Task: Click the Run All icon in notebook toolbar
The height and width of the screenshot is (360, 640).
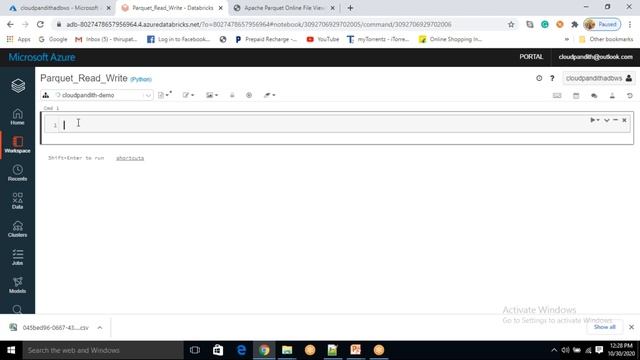Action: [249, 95]
